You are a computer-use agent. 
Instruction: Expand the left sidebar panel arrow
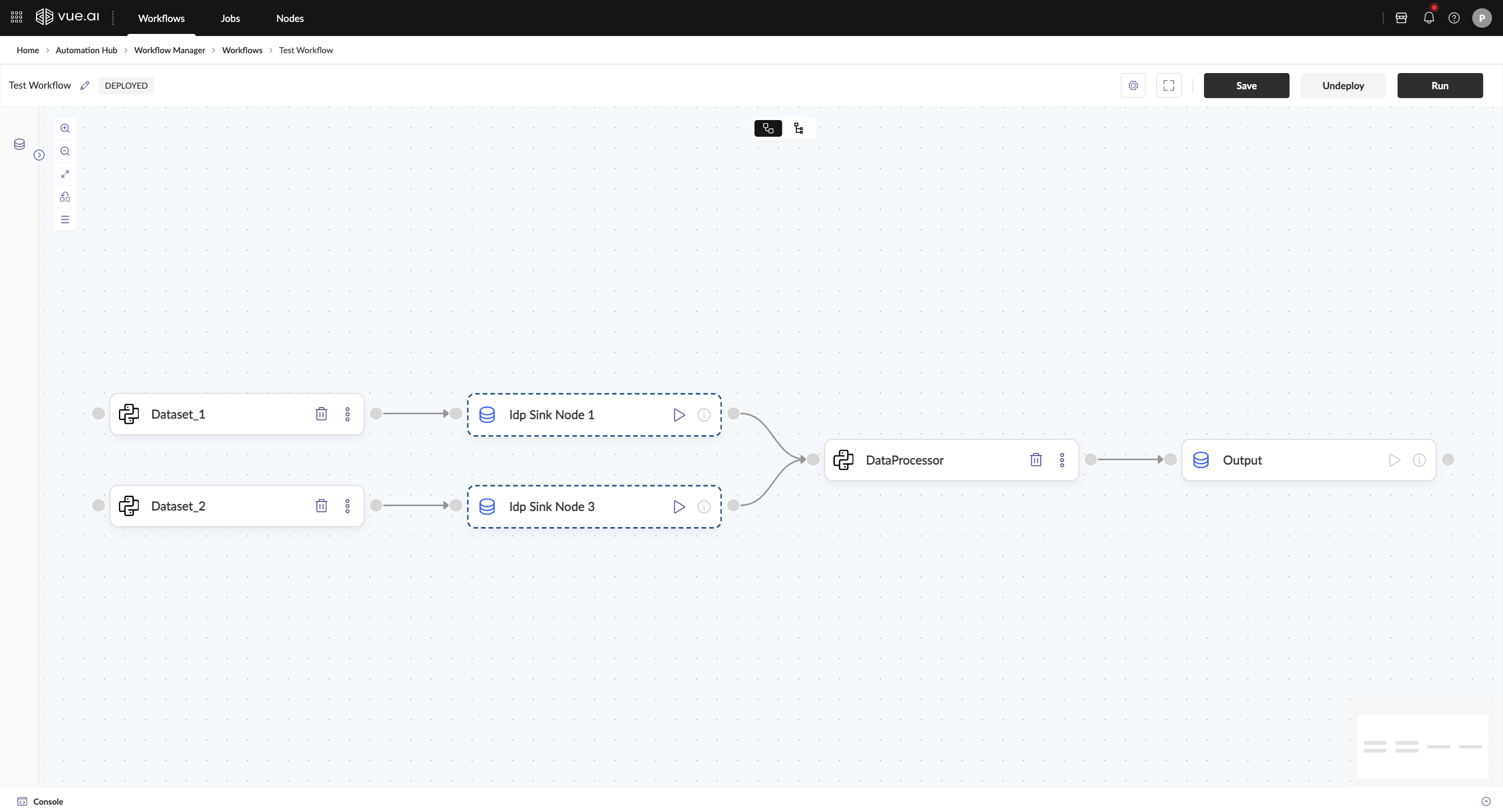(x=39, y=155)
